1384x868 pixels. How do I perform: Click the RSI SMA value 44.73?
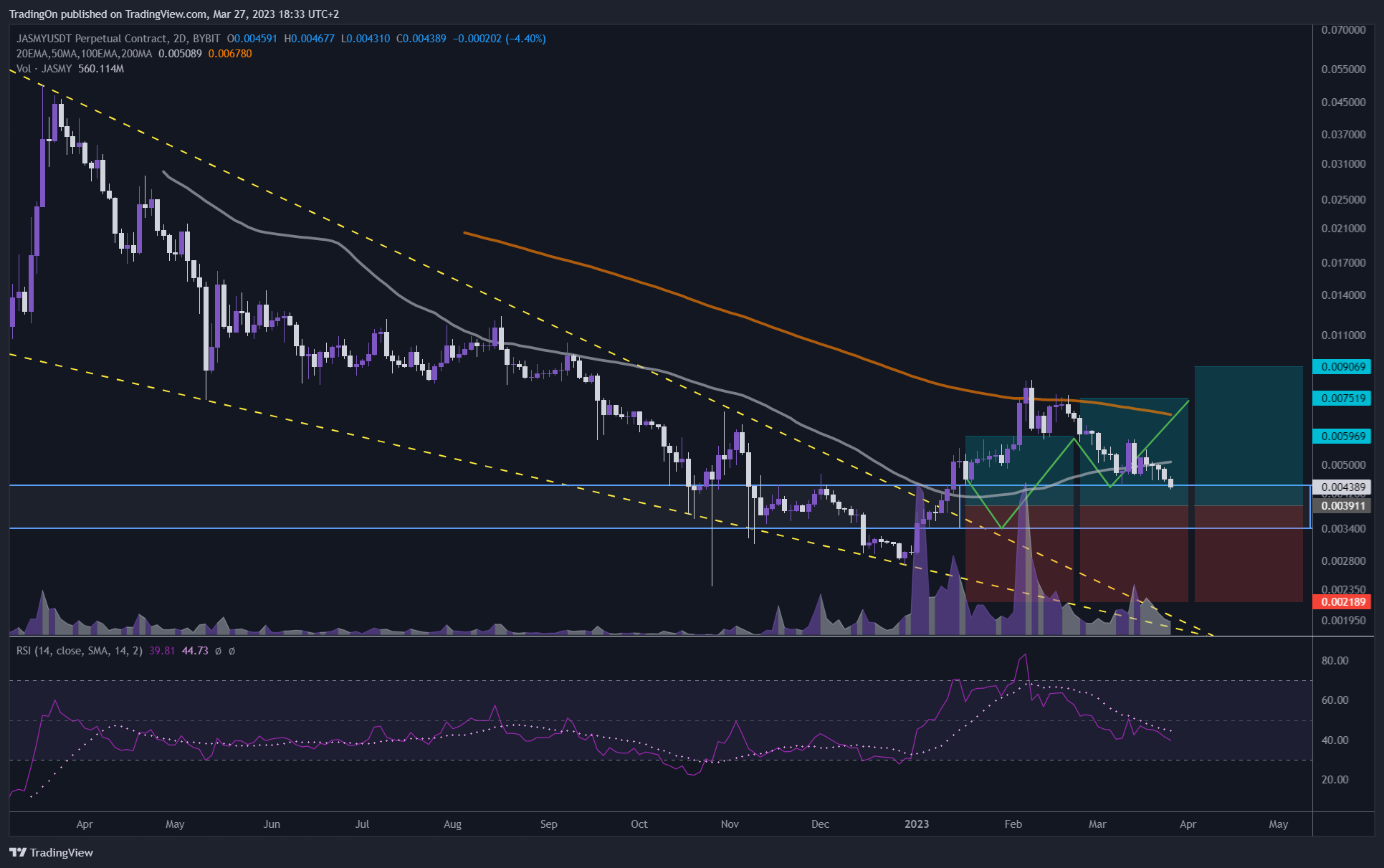[x=196, y=651]
